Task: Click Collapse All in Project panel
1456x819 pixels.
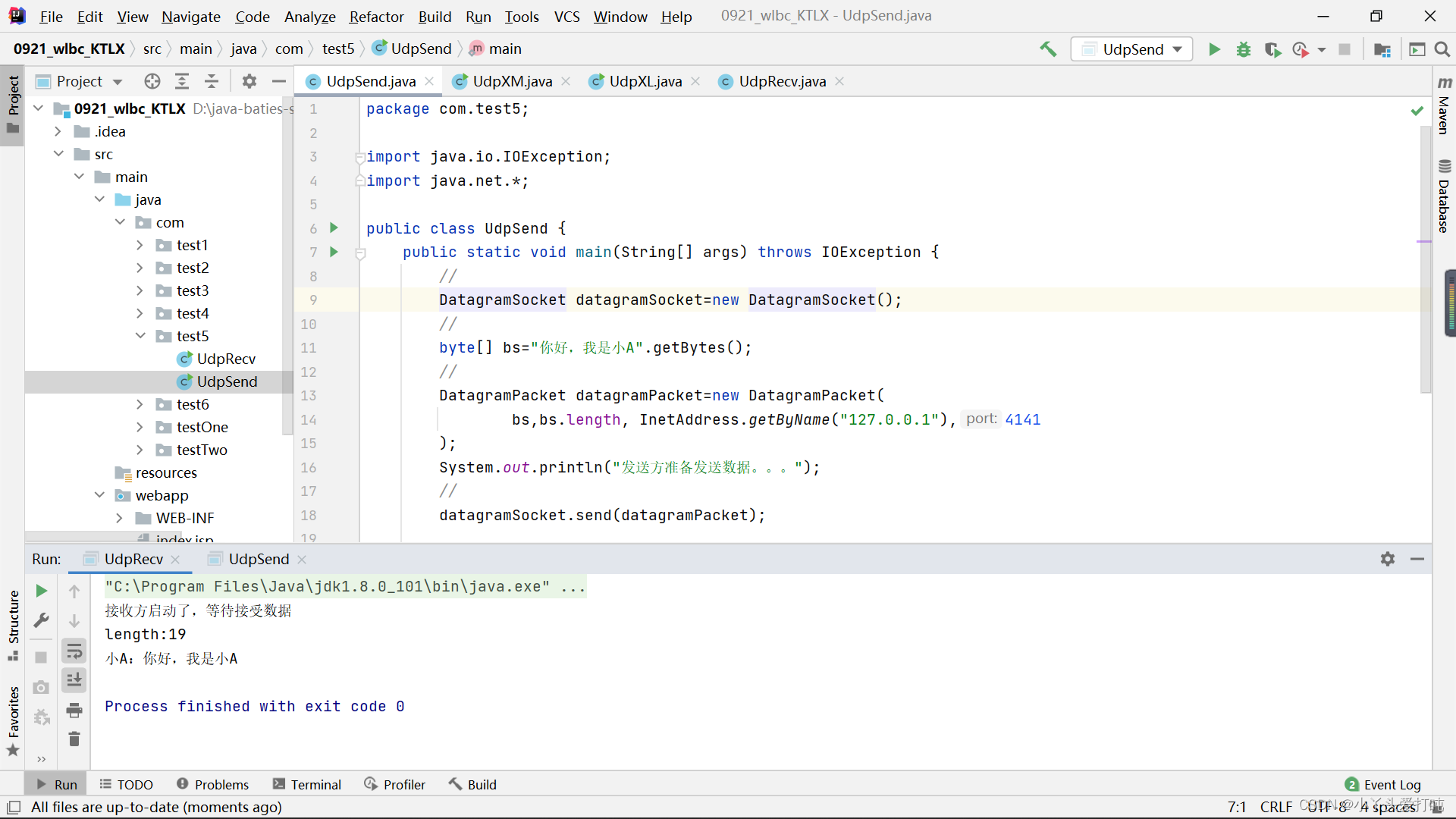Action: click(x=212, y=81)
